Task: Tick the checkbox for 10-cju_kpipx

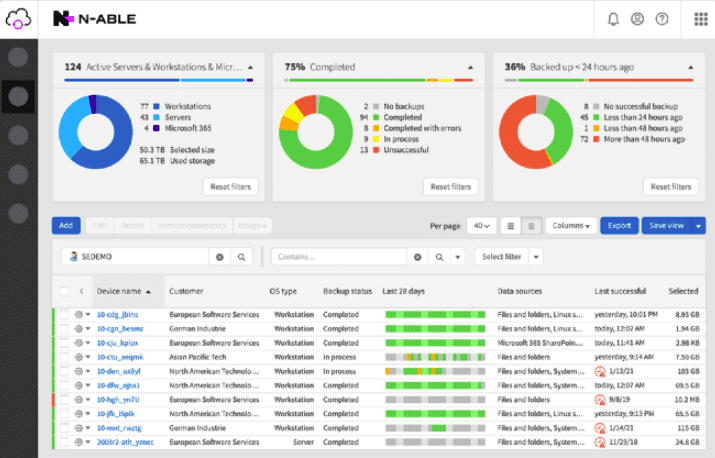Action: 64,343
